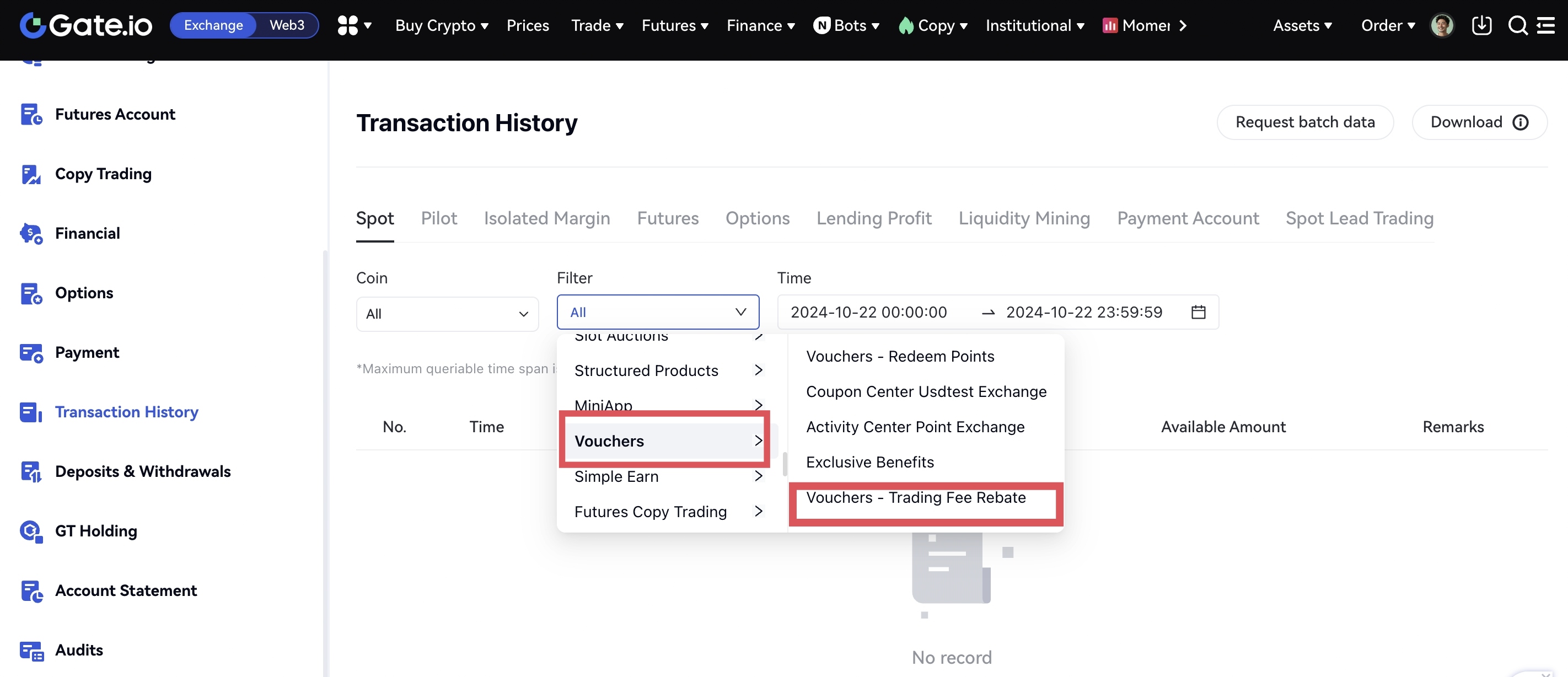
Task: Click Request batch data button
Action: pyautogui.click(x=1304, y=122)
